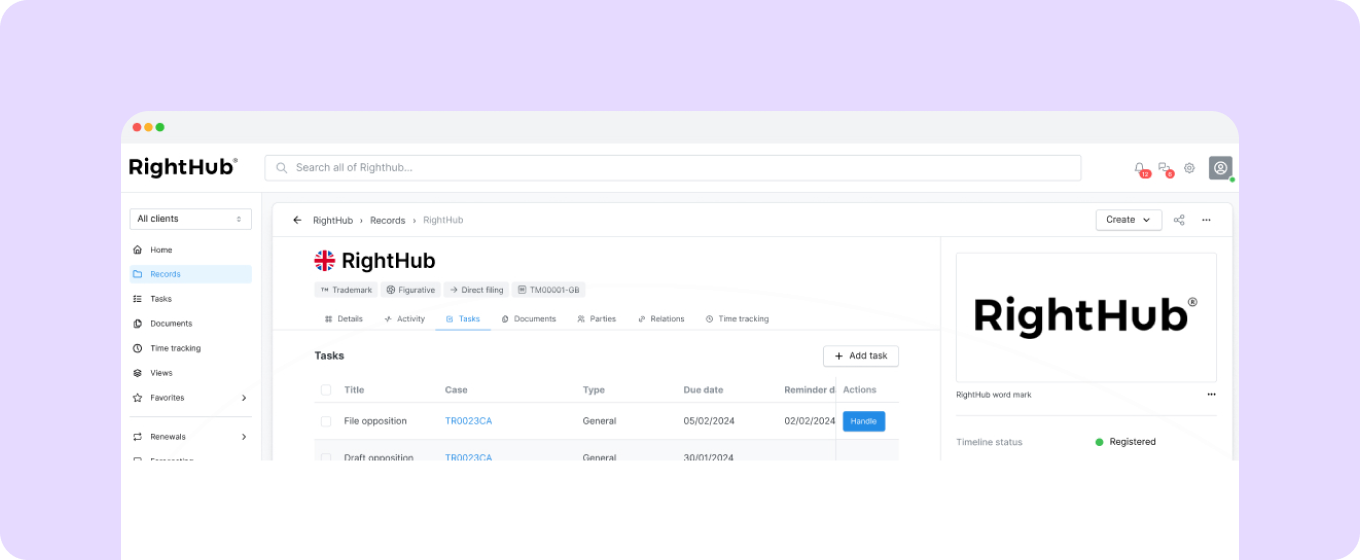Click the Favorites star icon in sidebar

[x=137, y=398]
